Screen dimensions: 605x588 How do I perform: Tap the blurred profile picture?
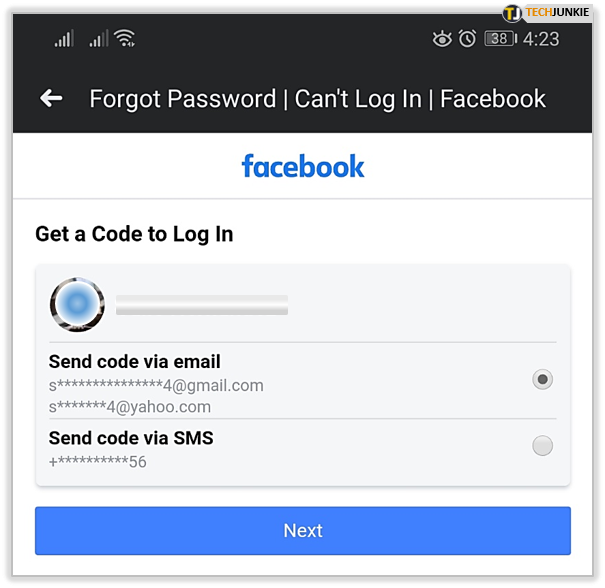[77, 304]
